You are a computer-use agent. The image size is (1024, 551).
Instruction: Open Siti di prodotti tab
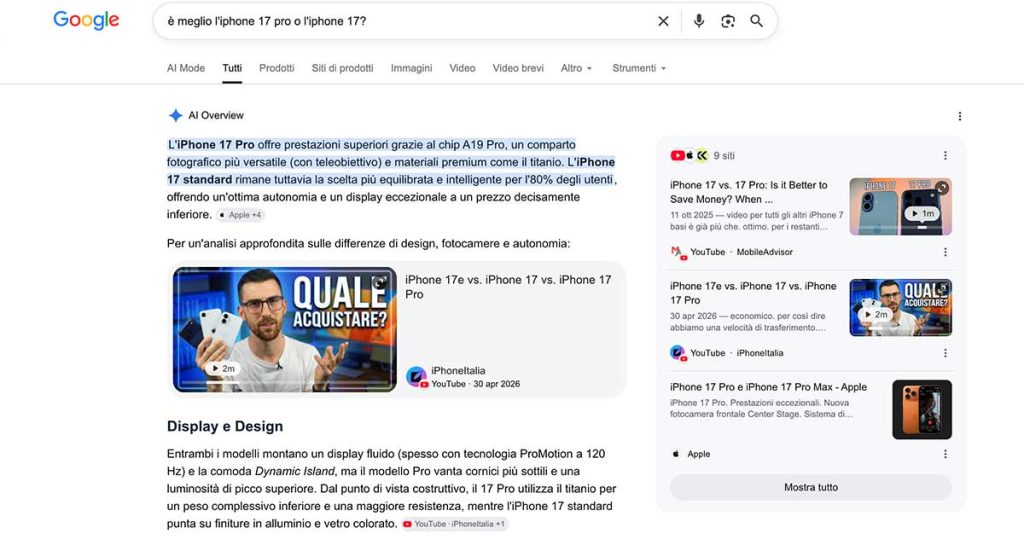(342, 68)
